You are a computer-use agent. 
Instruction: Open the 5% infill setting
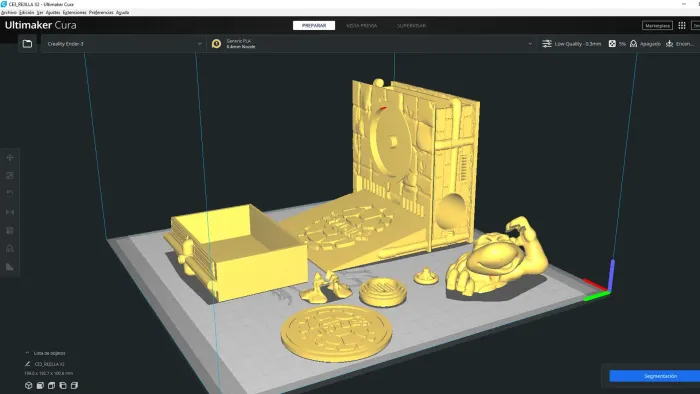point(617,44)
